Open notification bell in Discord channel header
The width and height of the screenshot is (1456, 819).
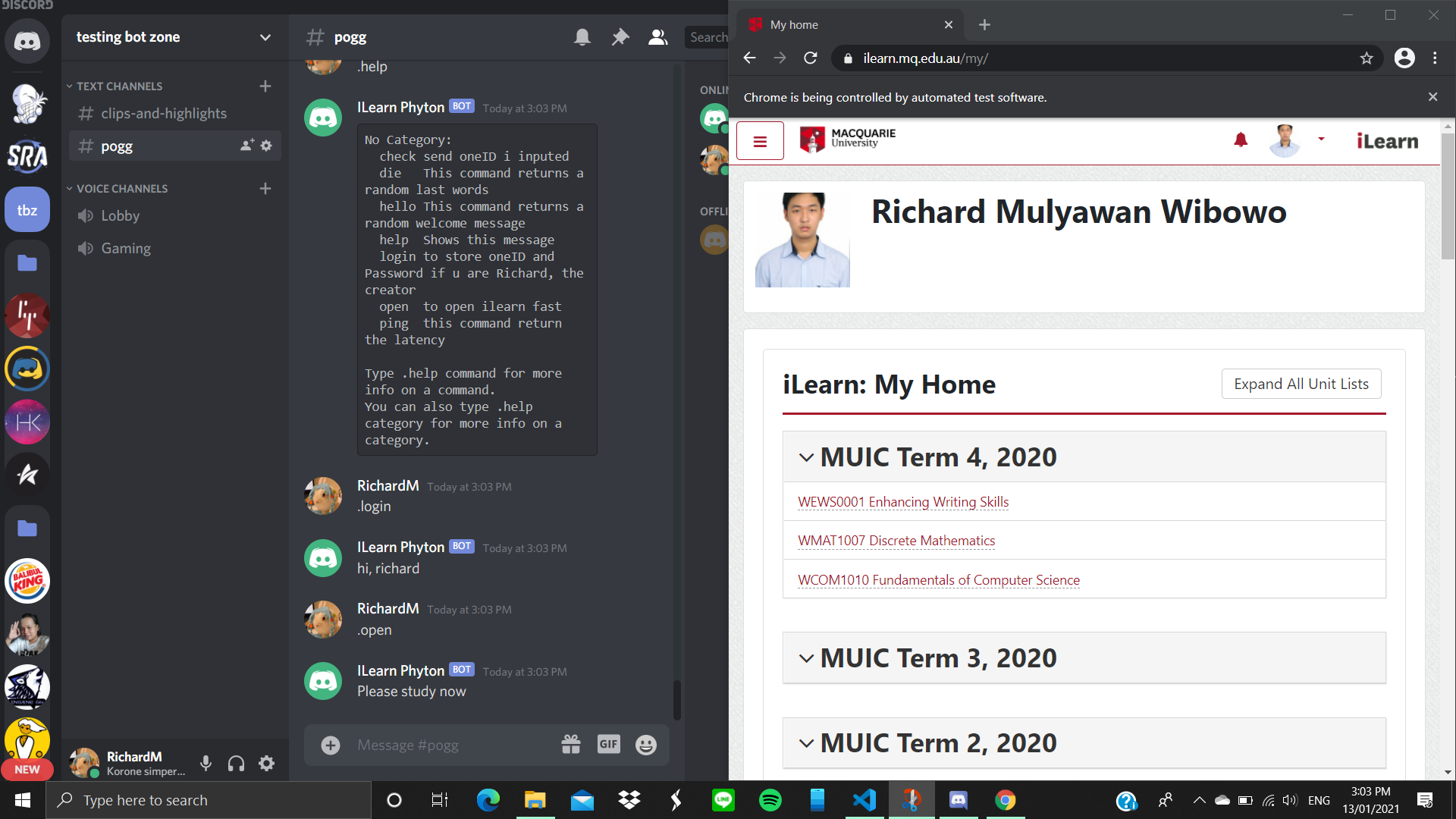click(582, 36)
